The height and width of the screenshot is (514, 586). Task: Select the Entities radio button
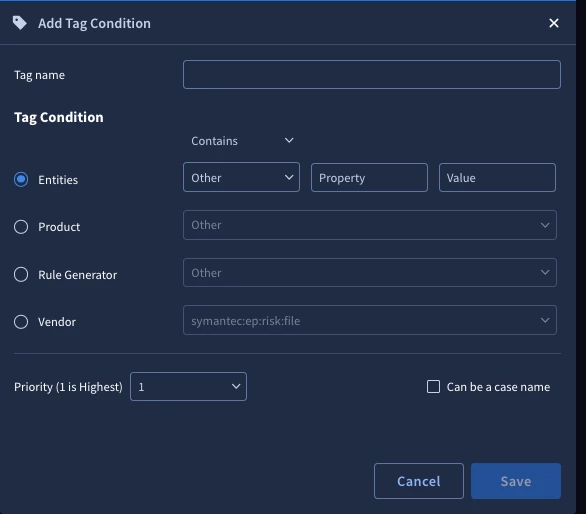(21, 179)
